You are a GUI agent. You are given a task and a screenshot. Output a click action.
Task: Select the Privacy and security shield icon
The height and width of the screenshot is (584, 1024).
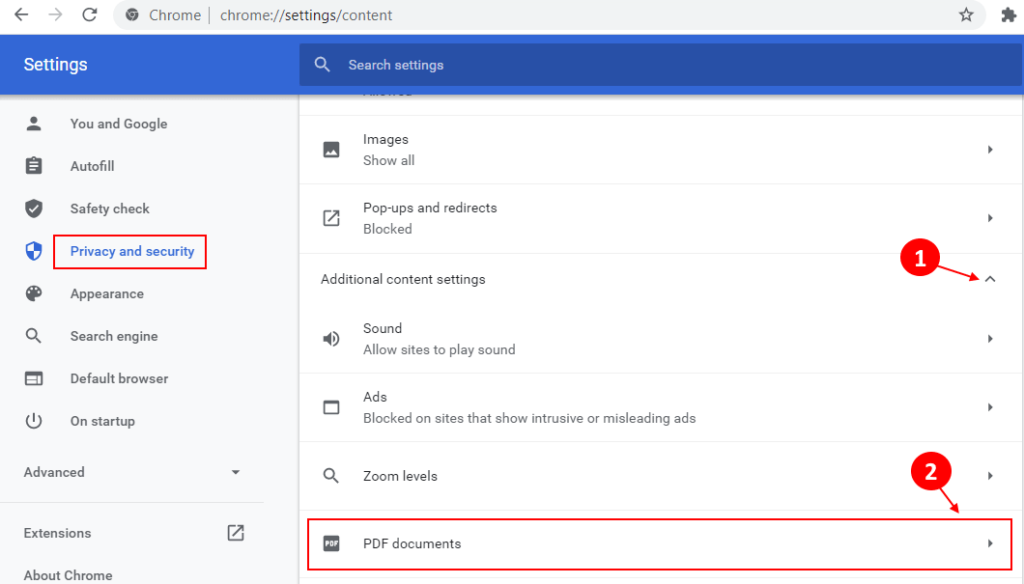click(x=34, y=251)
